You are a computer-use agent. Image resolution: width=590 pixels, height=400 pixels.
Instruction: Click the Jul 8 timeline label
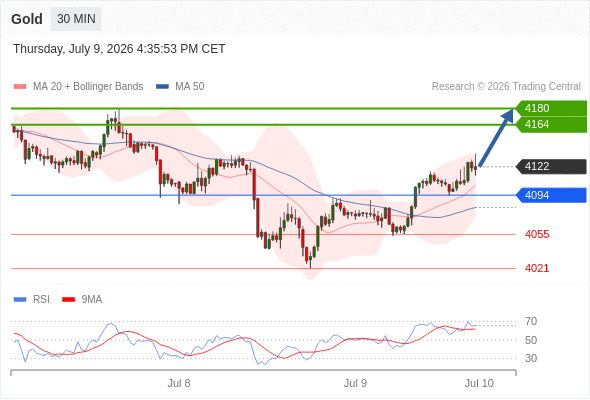click(179, 383)
